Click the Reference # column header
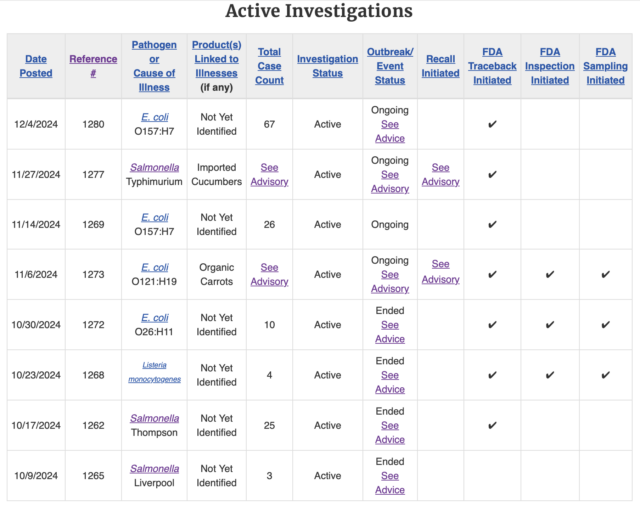Image resolution: width=640 pixels, height=511 pixels. (x=93, y=66)
